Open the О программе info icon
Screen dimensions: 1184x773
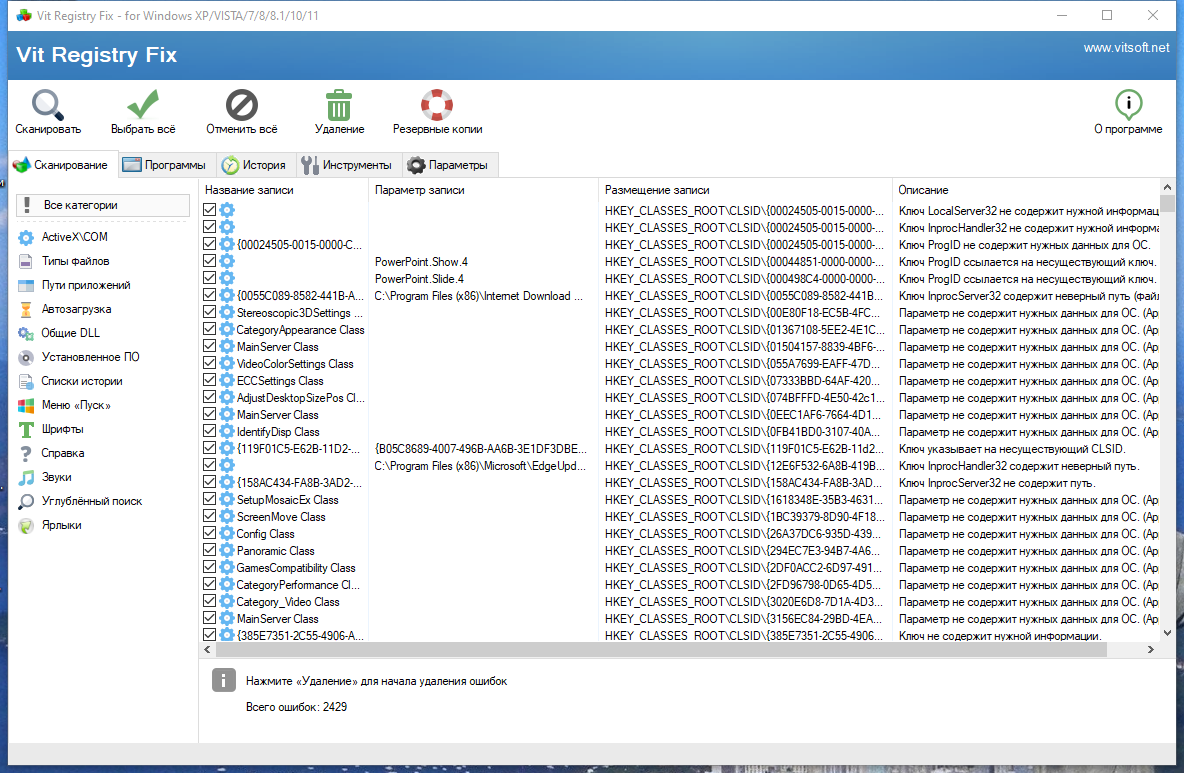[1128, 105]
